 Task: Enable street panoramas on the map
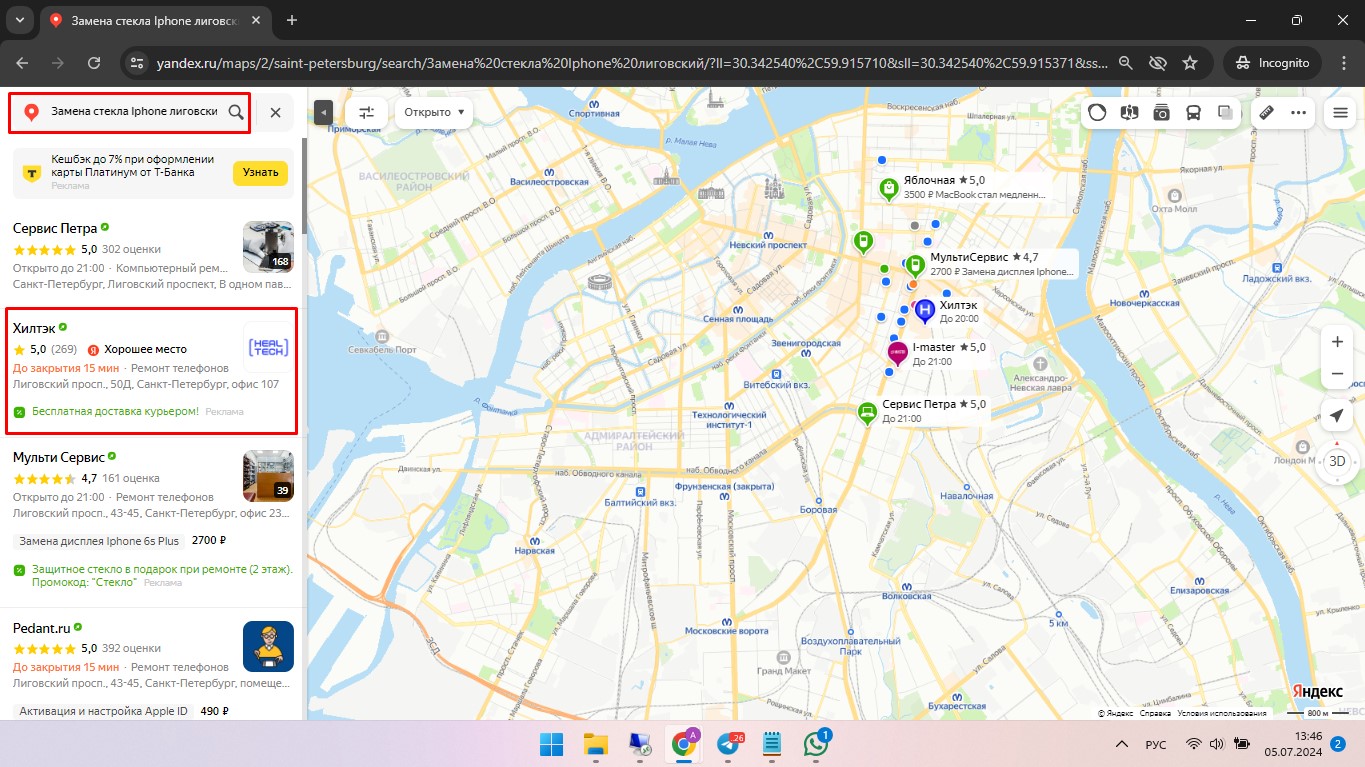point(1130,112)
